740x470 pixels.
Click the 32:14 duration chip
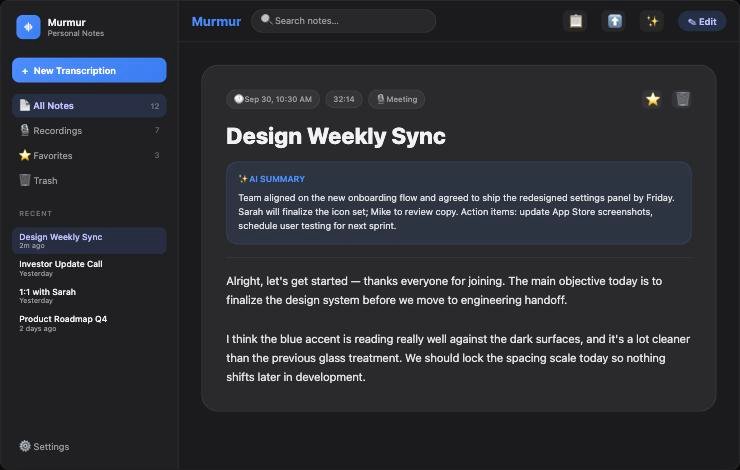point(344,99)
